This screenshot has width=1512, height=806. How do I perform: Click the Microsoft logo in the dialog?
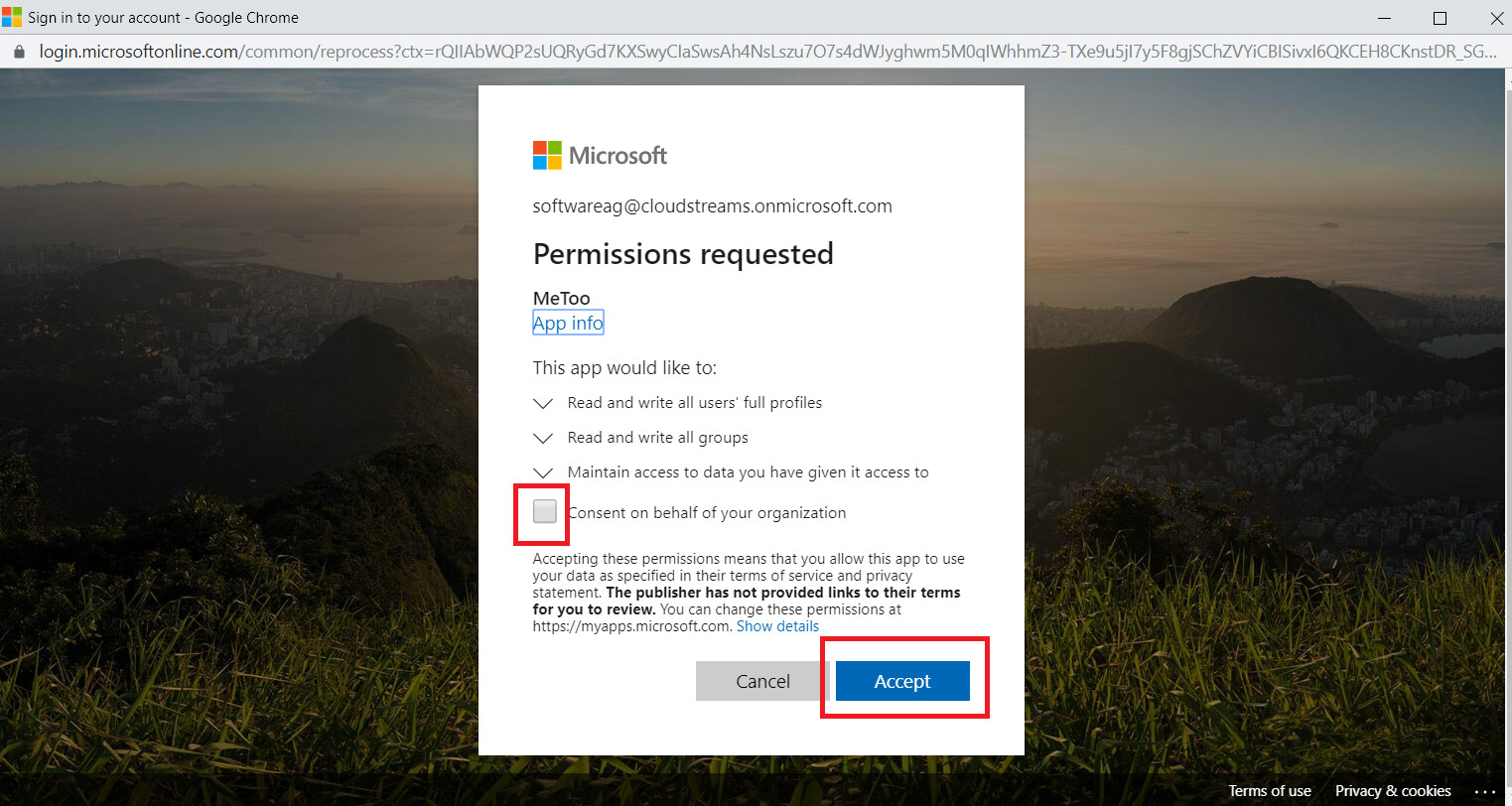point(600,155)
